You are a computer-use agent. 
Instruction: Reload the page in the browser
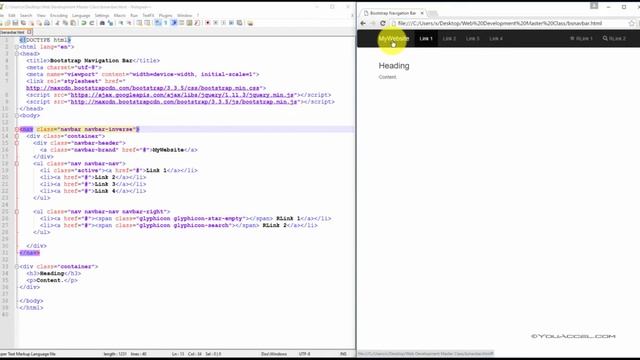coord(383,24)
